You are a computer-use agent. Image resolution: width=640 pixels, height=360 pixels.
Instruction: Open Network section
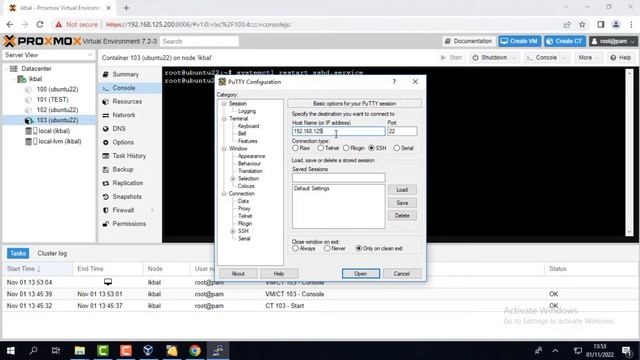coord(124,115)
